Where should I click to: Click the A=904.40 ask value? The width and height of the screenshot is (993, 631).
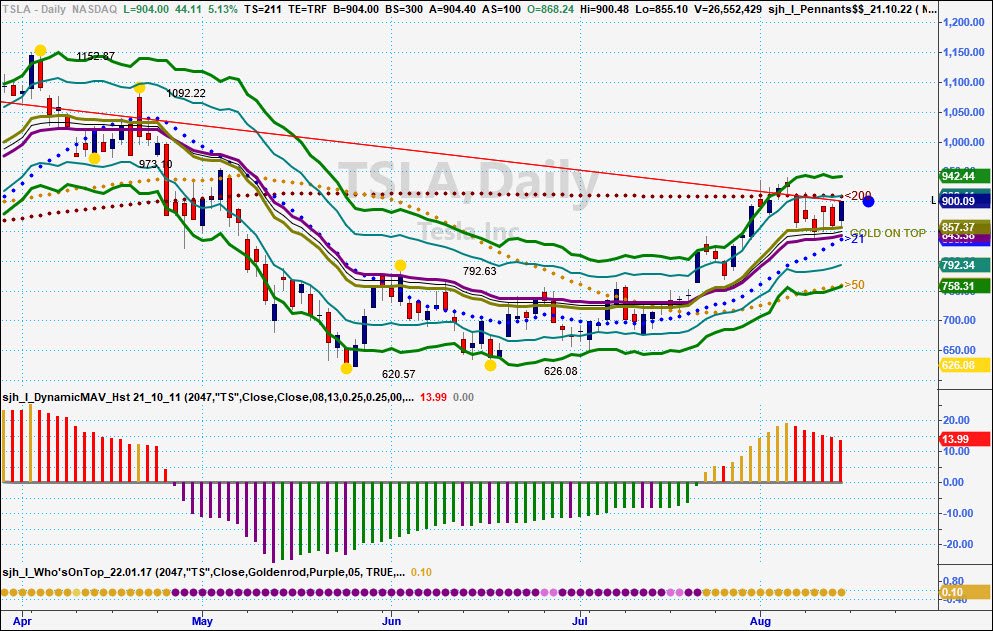pos(452,10)
